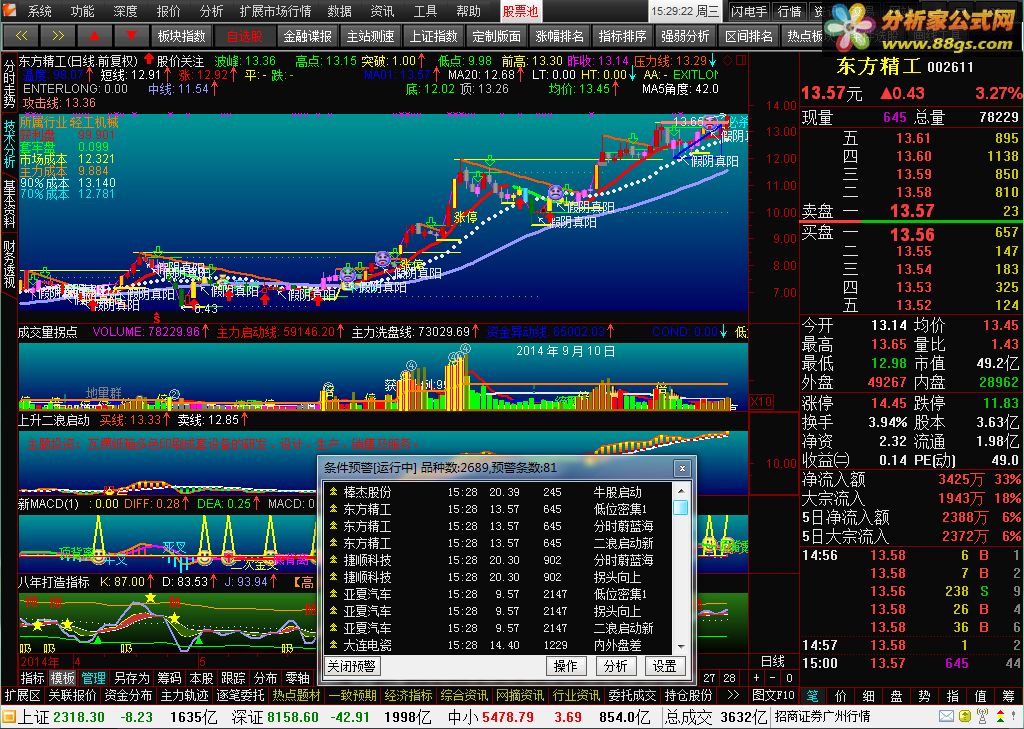Click the 关闭预警 button
Screen dimensions: 1024x729
coord(352,666)
